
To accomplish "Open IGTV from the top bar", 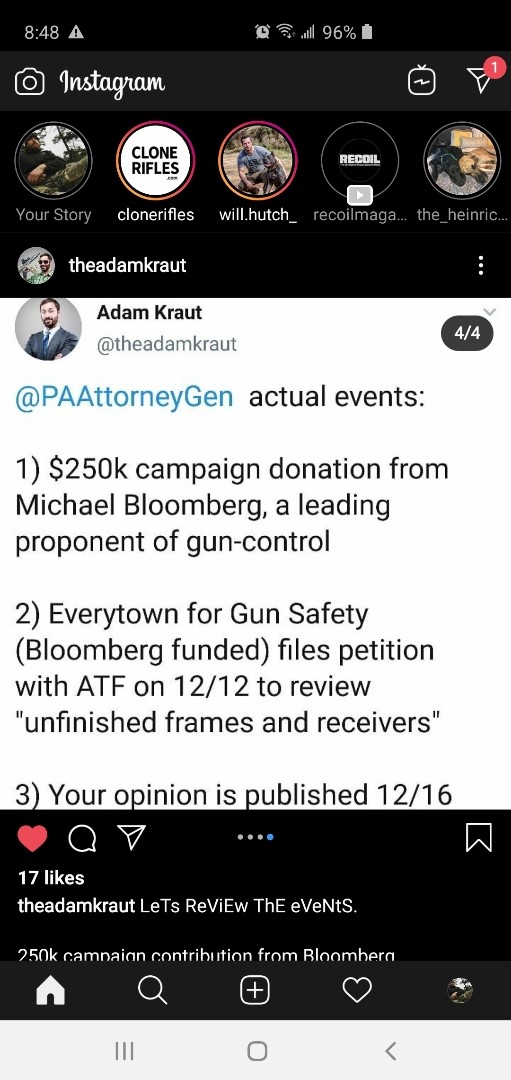I will pos(421,81).
